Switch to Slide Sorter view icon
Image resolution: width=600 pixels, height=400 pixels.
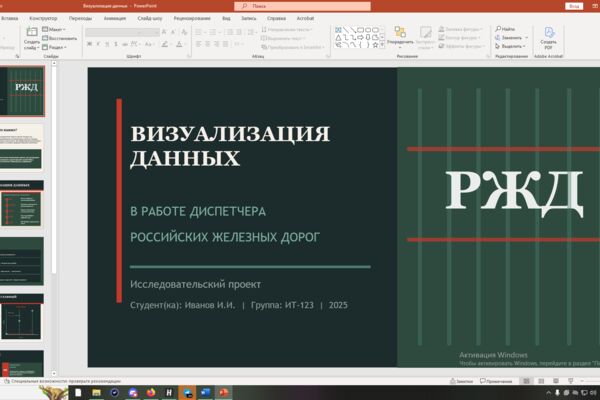541,381
